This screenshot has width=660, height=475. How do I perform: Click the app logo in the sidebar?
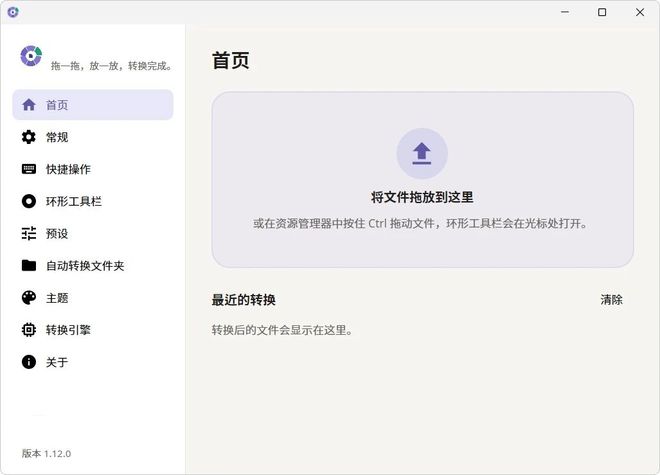point(31,56)
